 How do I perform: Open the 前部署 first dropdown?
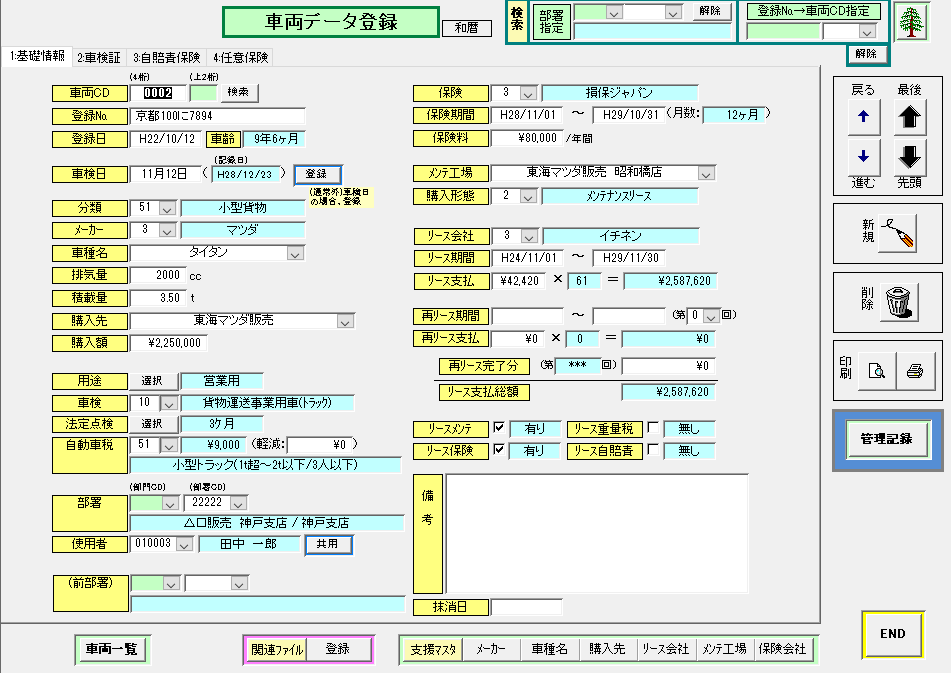(x=171, y=584)
